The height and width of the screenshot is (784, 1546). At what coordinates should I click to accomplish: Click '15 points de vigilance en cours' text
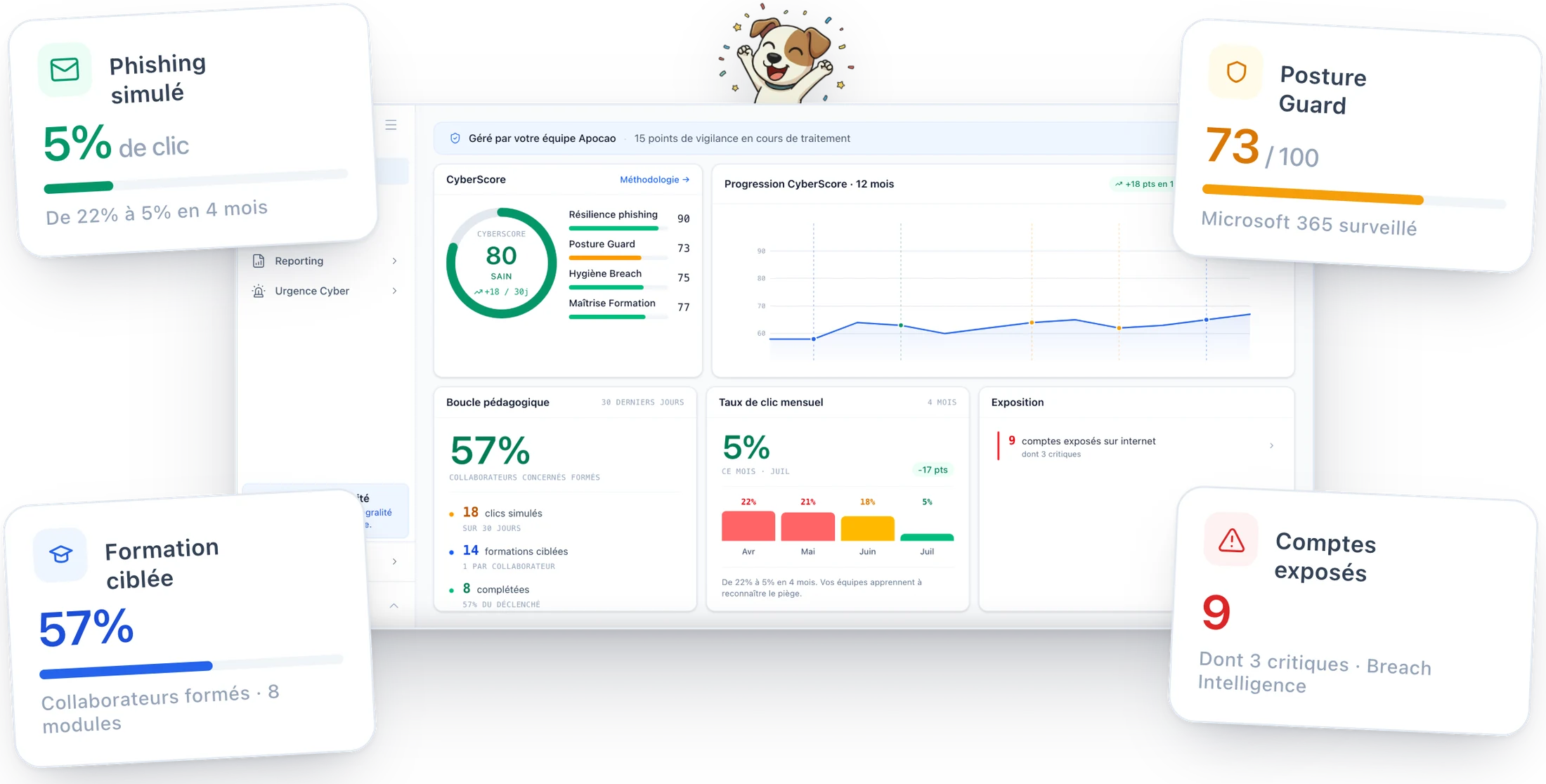pos(742,138)
